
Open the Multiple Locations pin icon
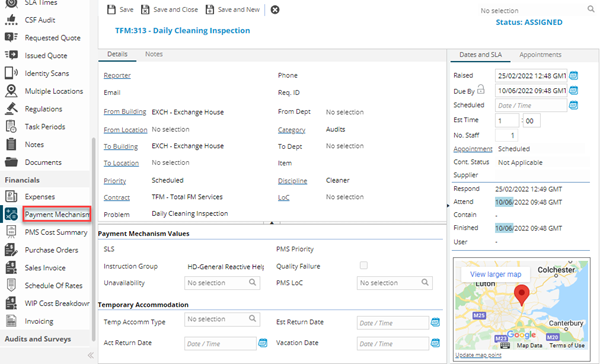coord(11,91)
